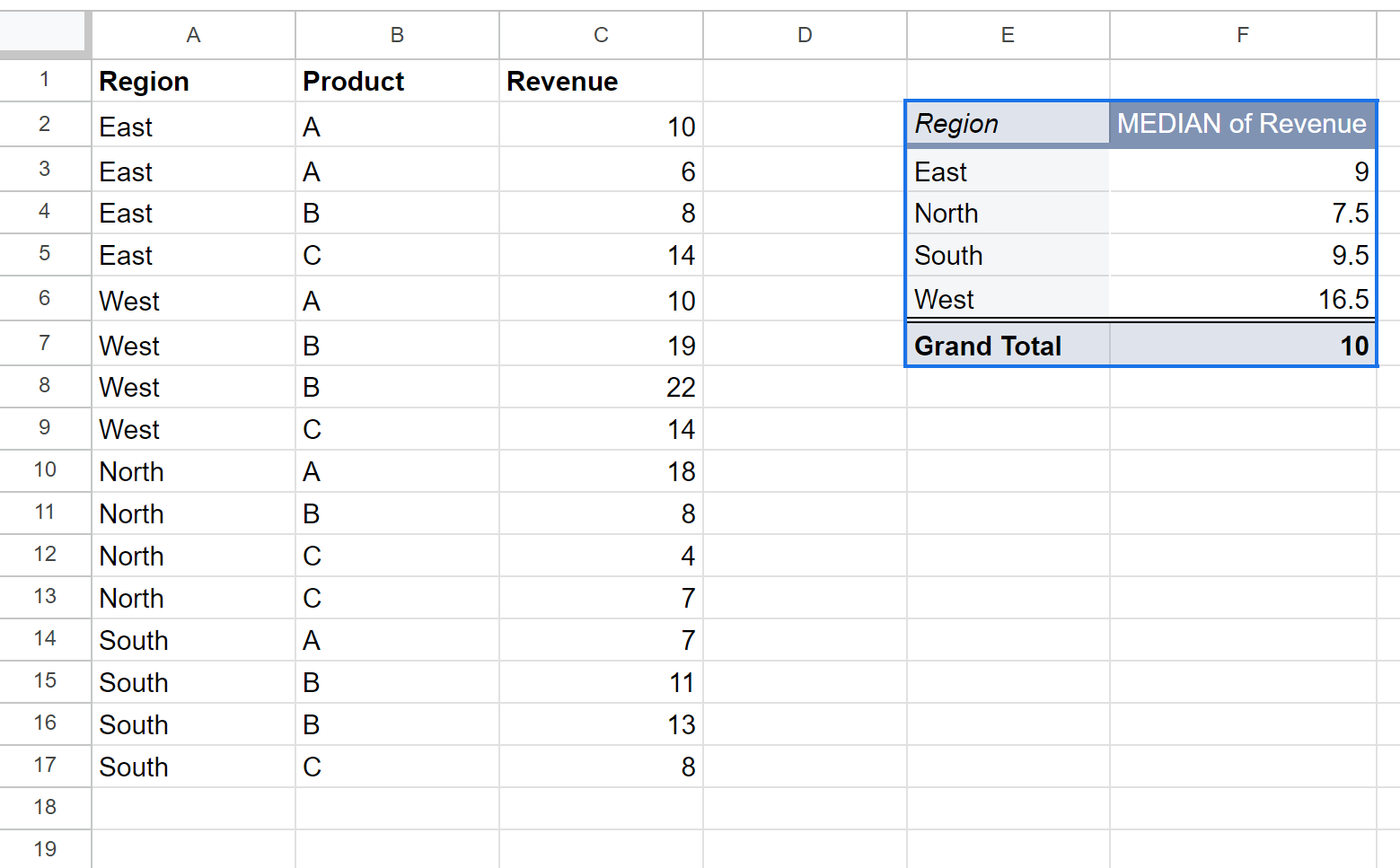Select the pivot table 'East' row label
The image size is (1400, 868).
point(1008,171)
